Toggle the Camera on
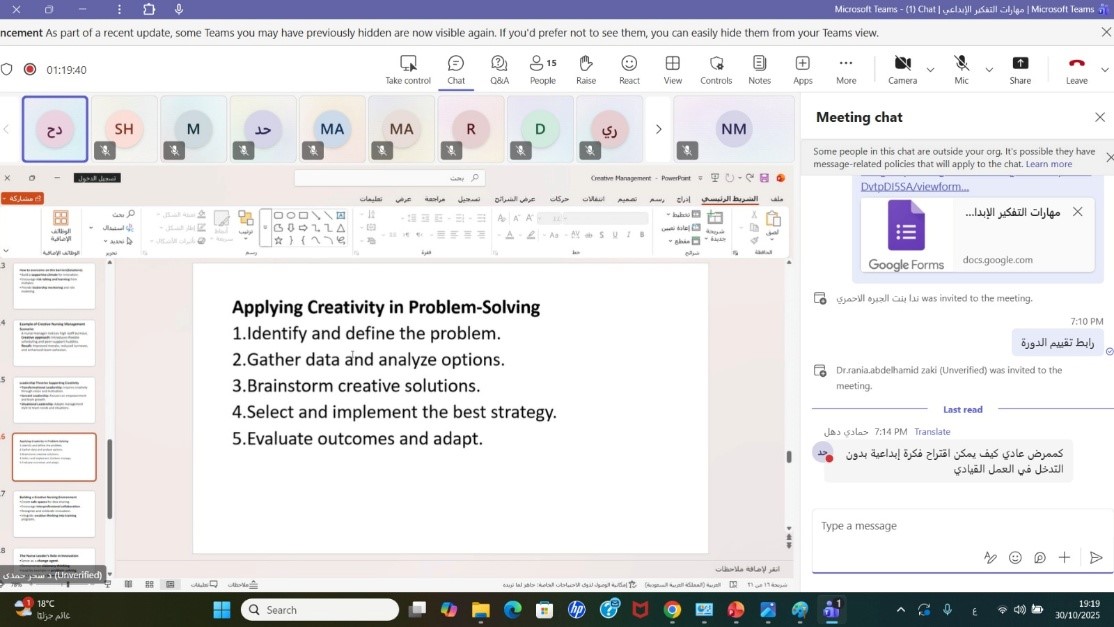Image resolution: width=1114 pixels, height=627 pixels. (x=902, y=69)
